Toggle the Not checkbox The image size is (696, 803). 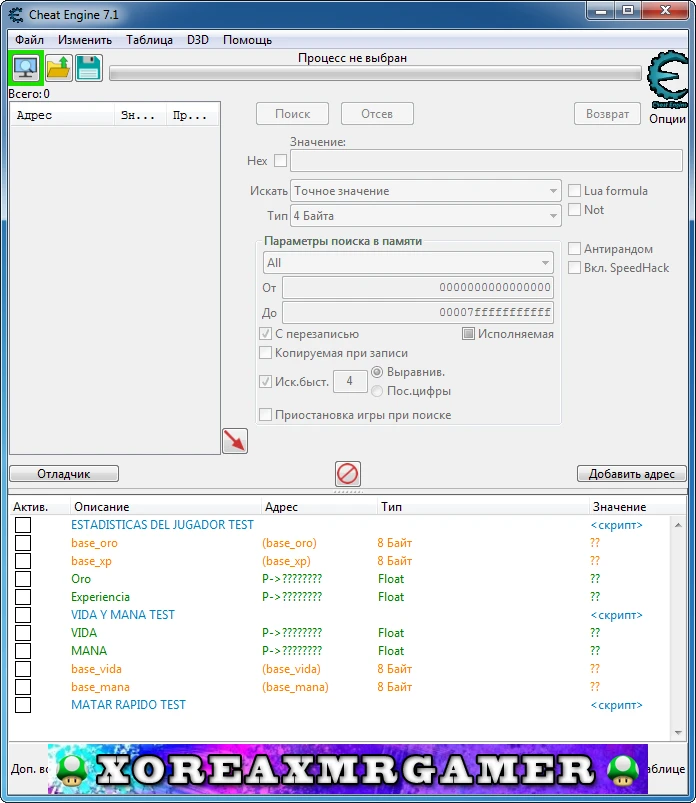(575, 210)
